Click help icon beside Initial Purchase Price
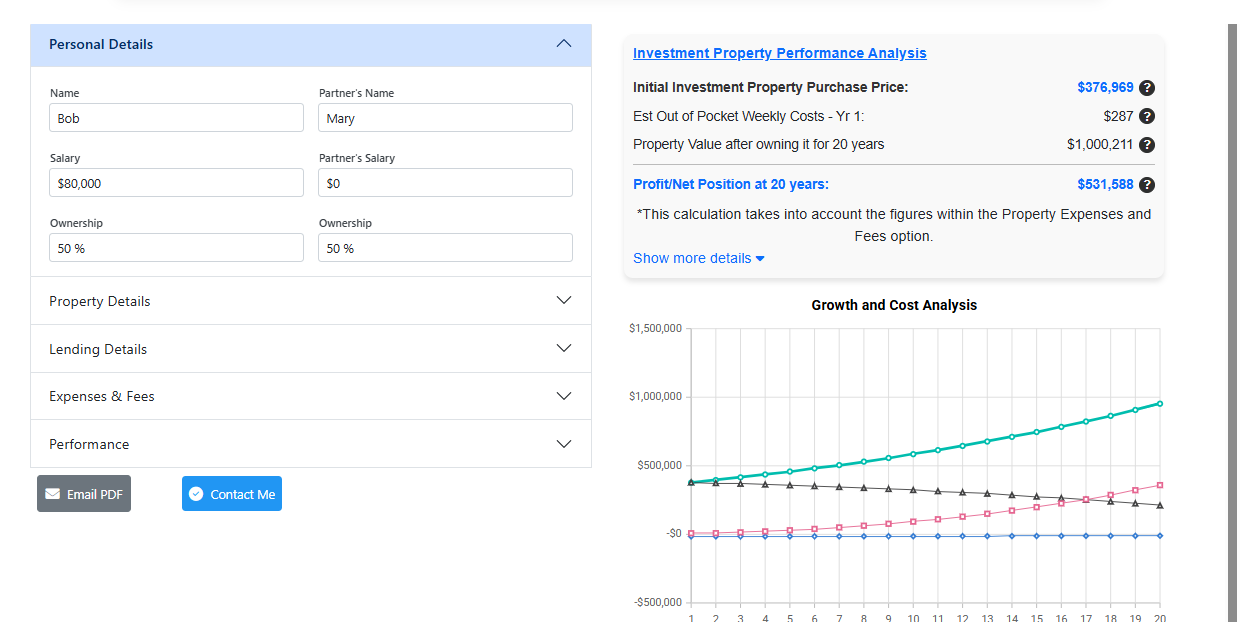 click(1147, 88)
